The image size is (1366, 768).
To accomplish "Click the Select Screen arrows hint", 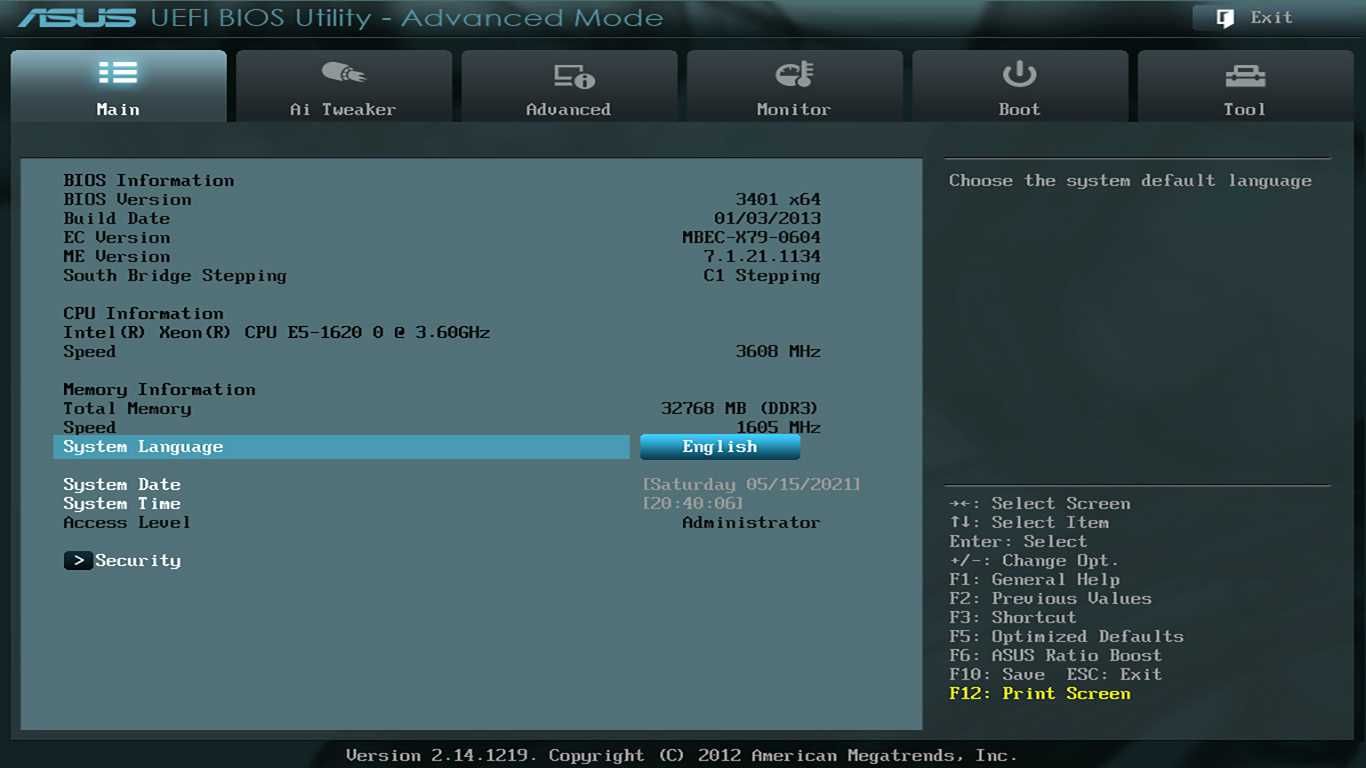I will coord(1040,504).
